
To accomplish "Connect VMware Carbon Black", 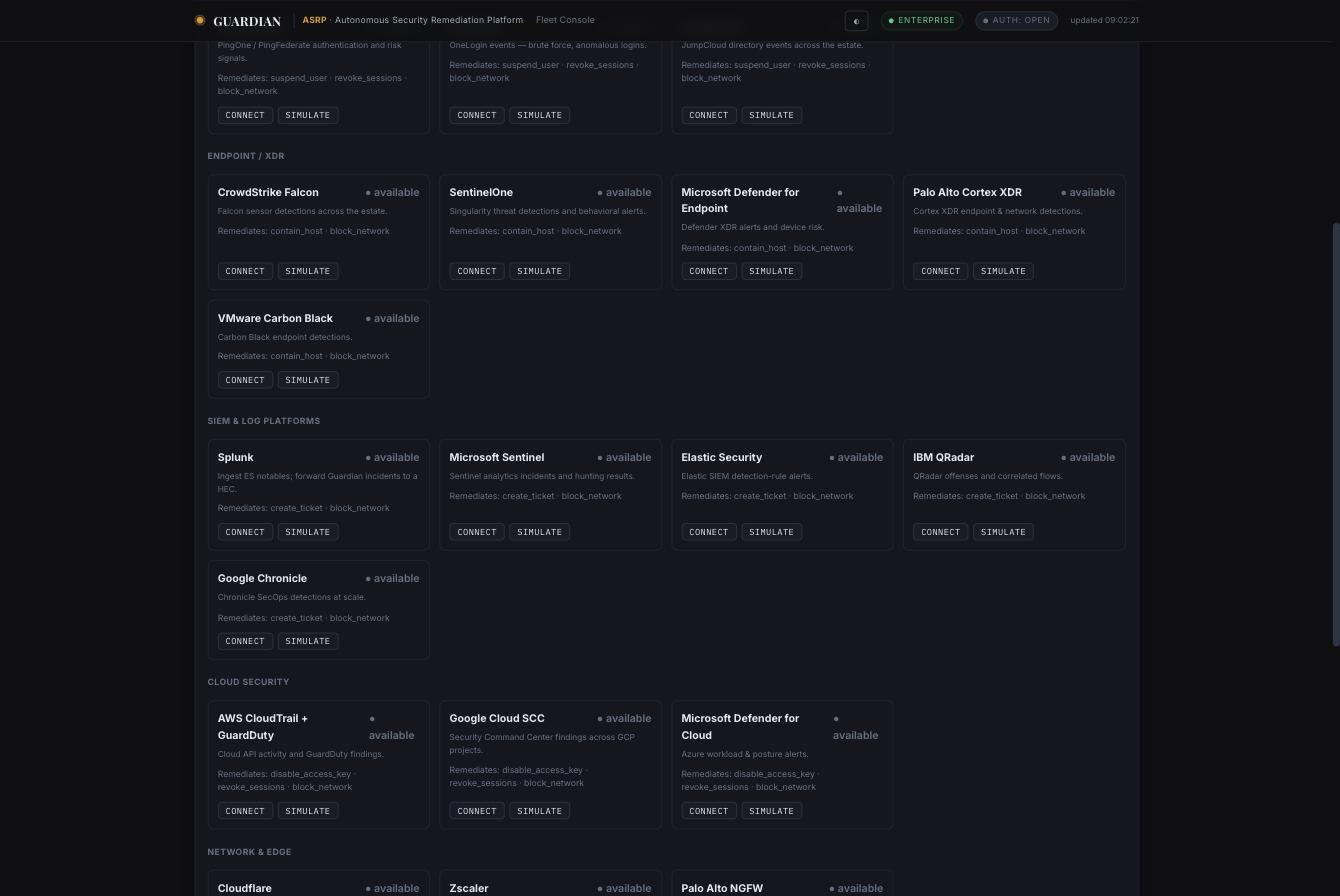I will click(245, 380).
